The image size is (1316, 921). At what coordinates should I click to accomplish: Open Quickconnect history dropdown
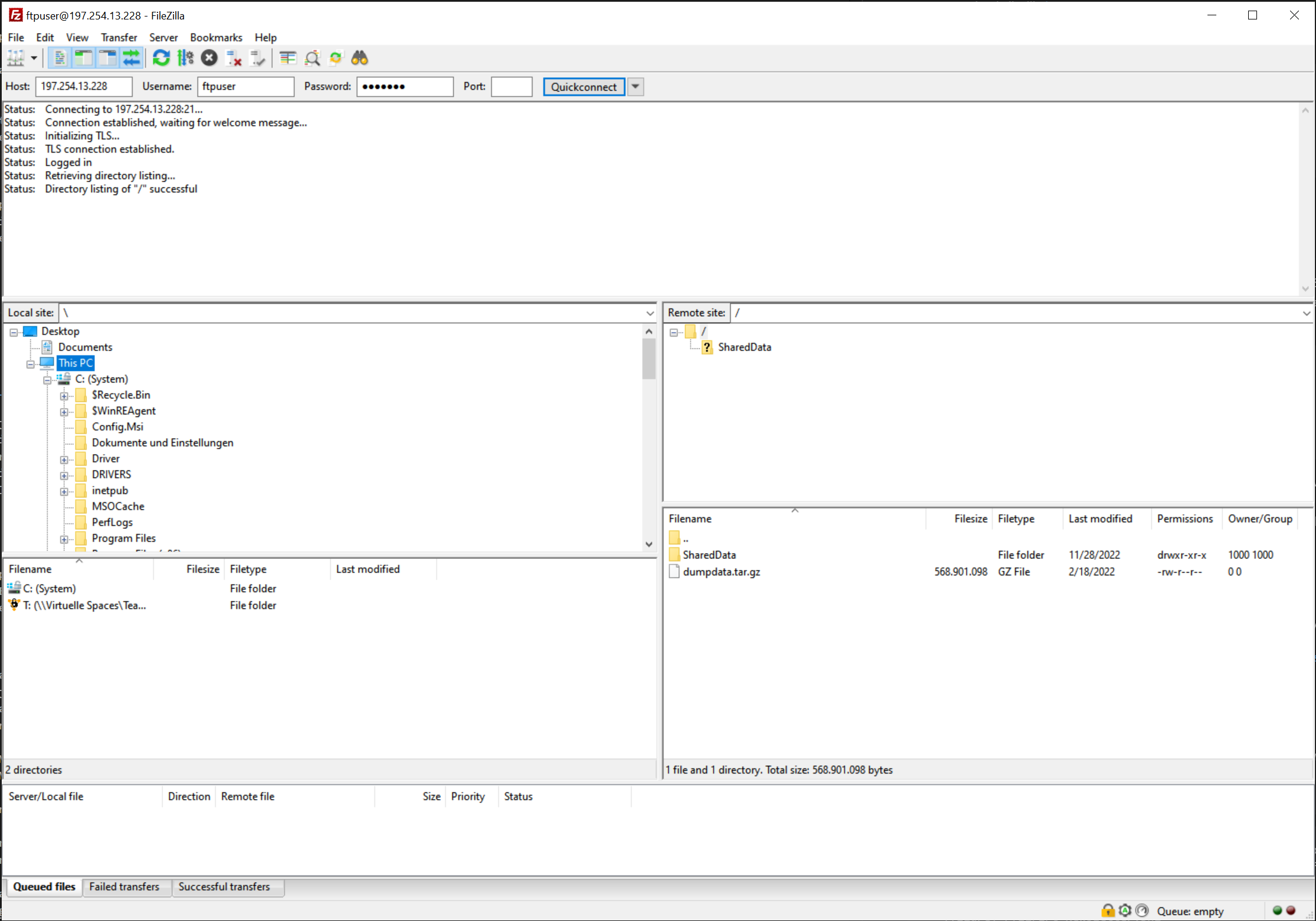[635, 87]
